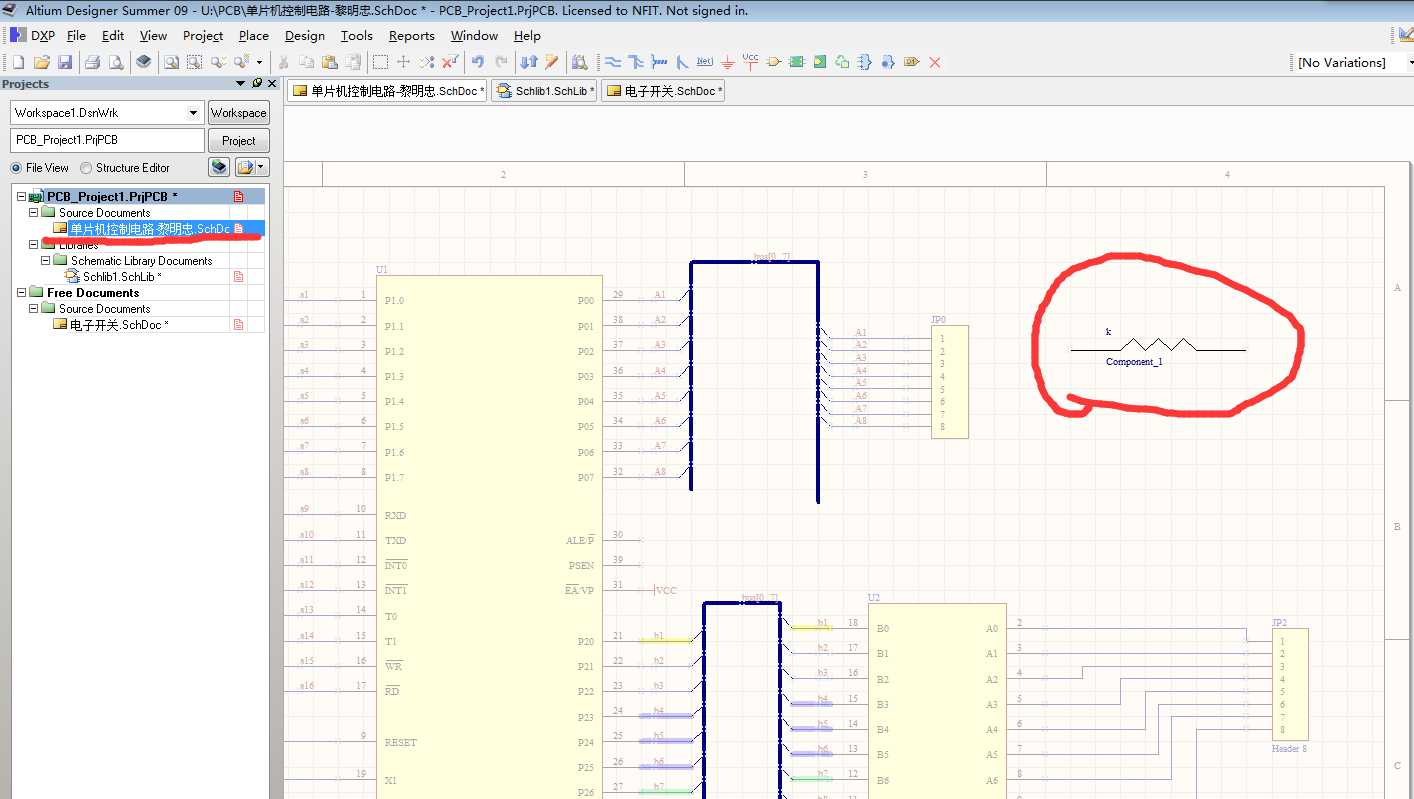Click the Cross Probe pencil icon
Screen dimensions: 1414x799
552,62
